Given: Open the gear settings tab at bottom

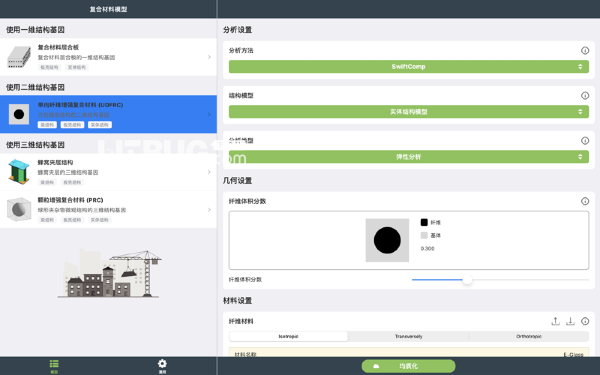Looking at the screenshot, I should pyautogui.click(x=162, y=366).
